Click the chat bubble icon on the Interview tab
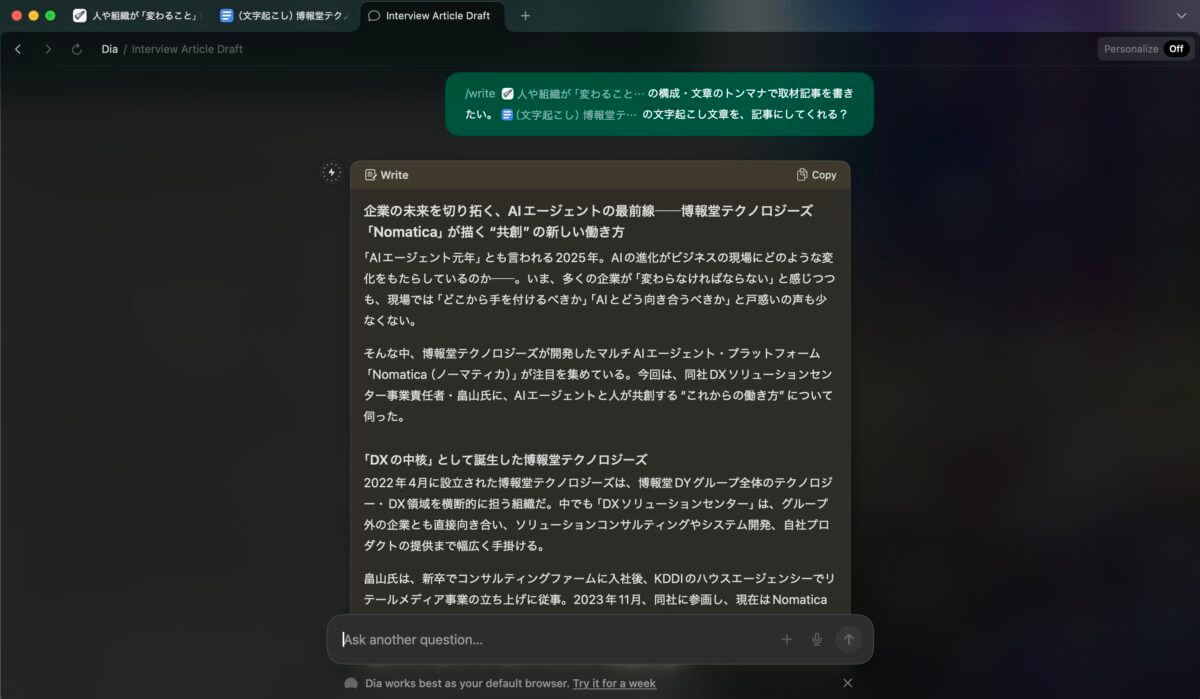This screenshot has height=699, width=1200. coord(374,16)
